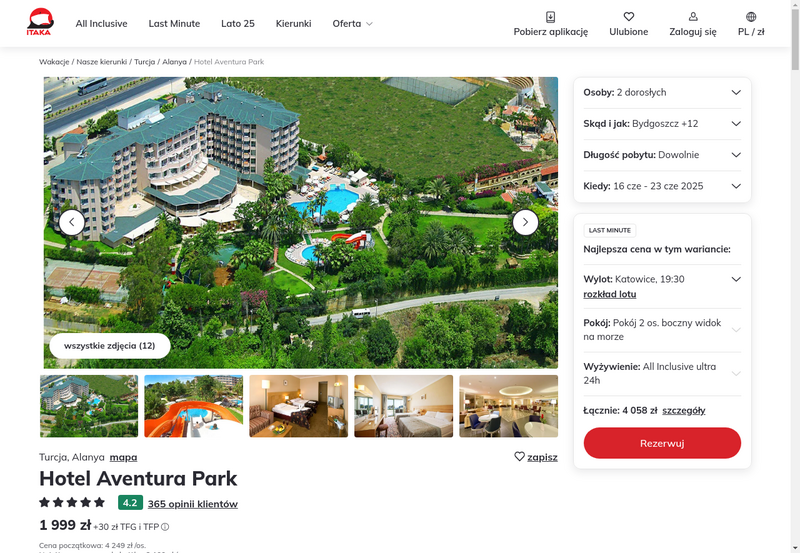The image size is (800, 553).
Task: Select the orange water slide thumbnail
Action: tap(193, 406)
